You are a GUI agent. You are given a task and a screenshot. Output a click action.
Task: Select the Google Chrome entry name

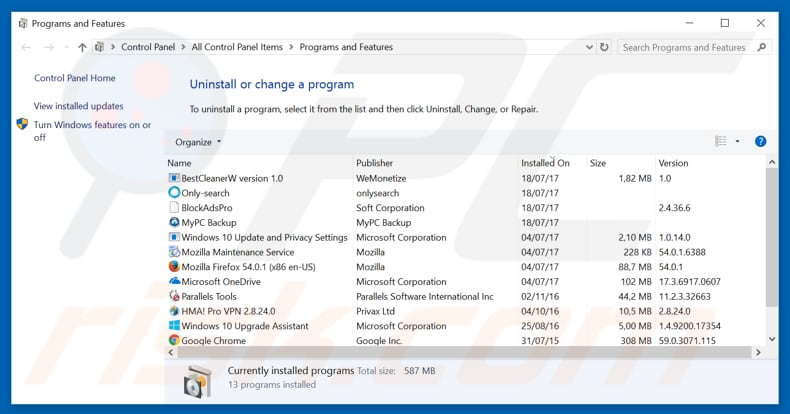click(214, 340)
